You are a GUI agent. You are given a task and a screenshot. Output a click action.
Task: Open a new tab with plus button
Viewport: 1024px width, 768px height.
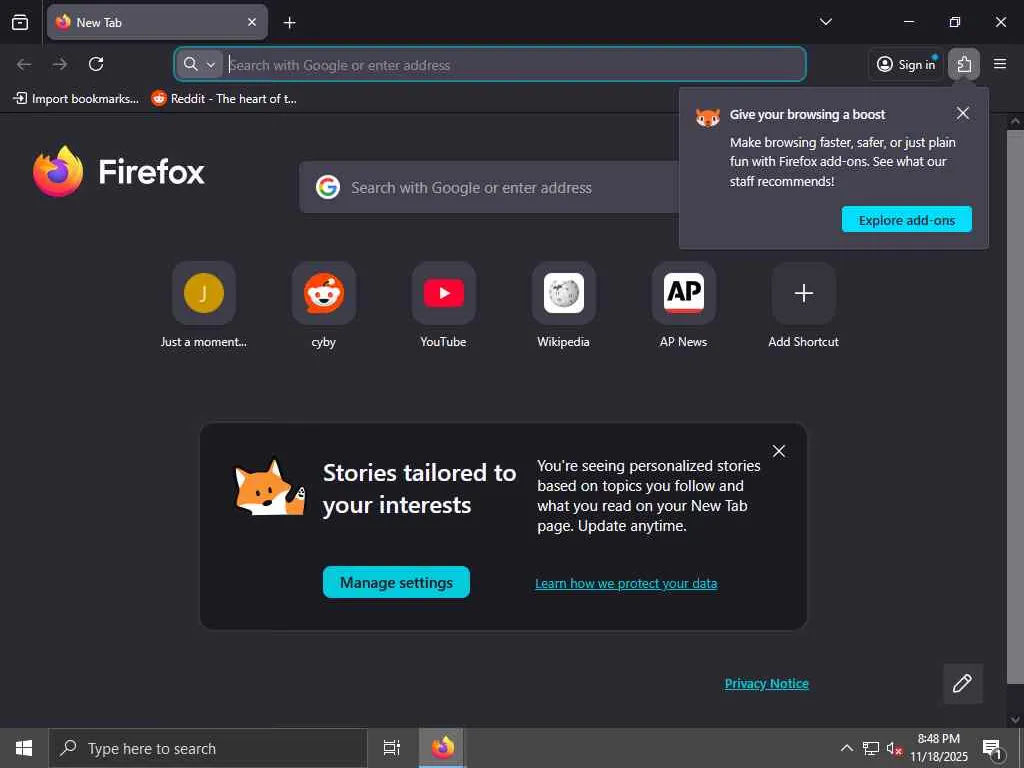click(289, 23)
